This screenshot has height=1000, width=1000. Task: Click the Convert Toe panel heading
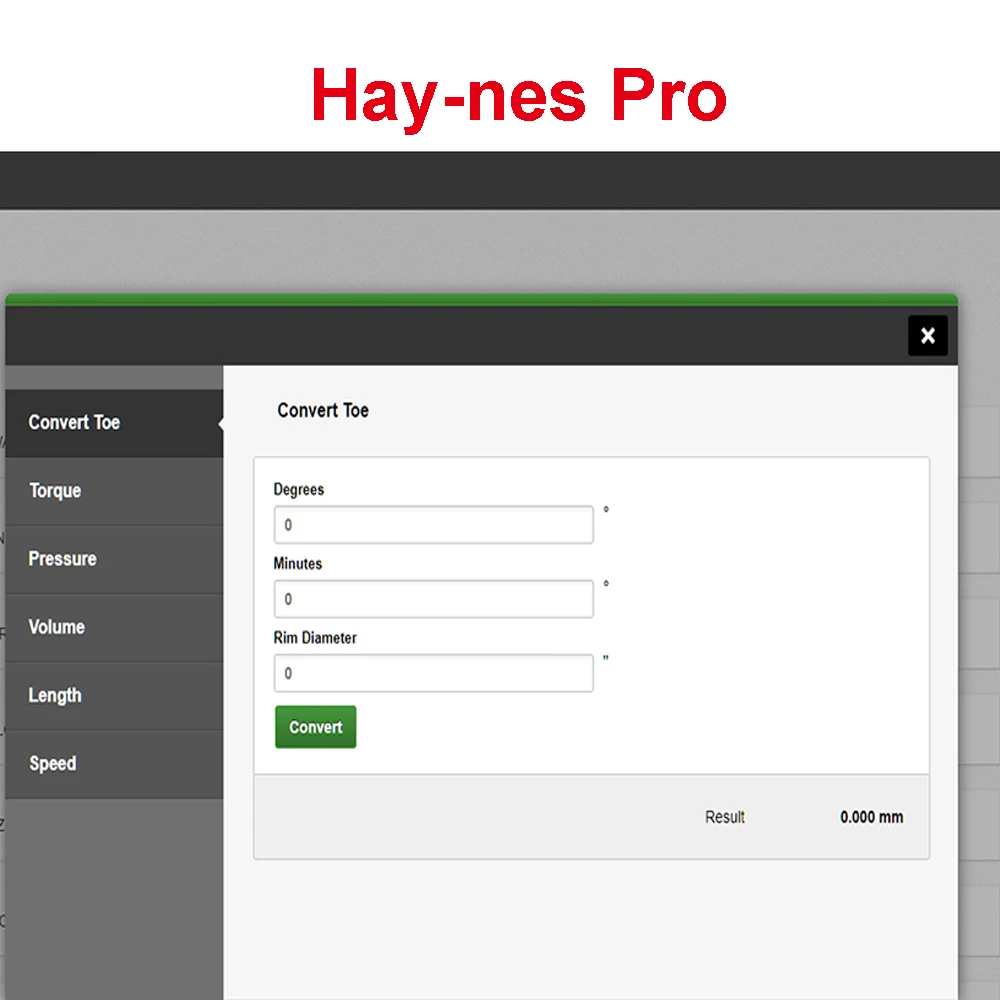323,410
